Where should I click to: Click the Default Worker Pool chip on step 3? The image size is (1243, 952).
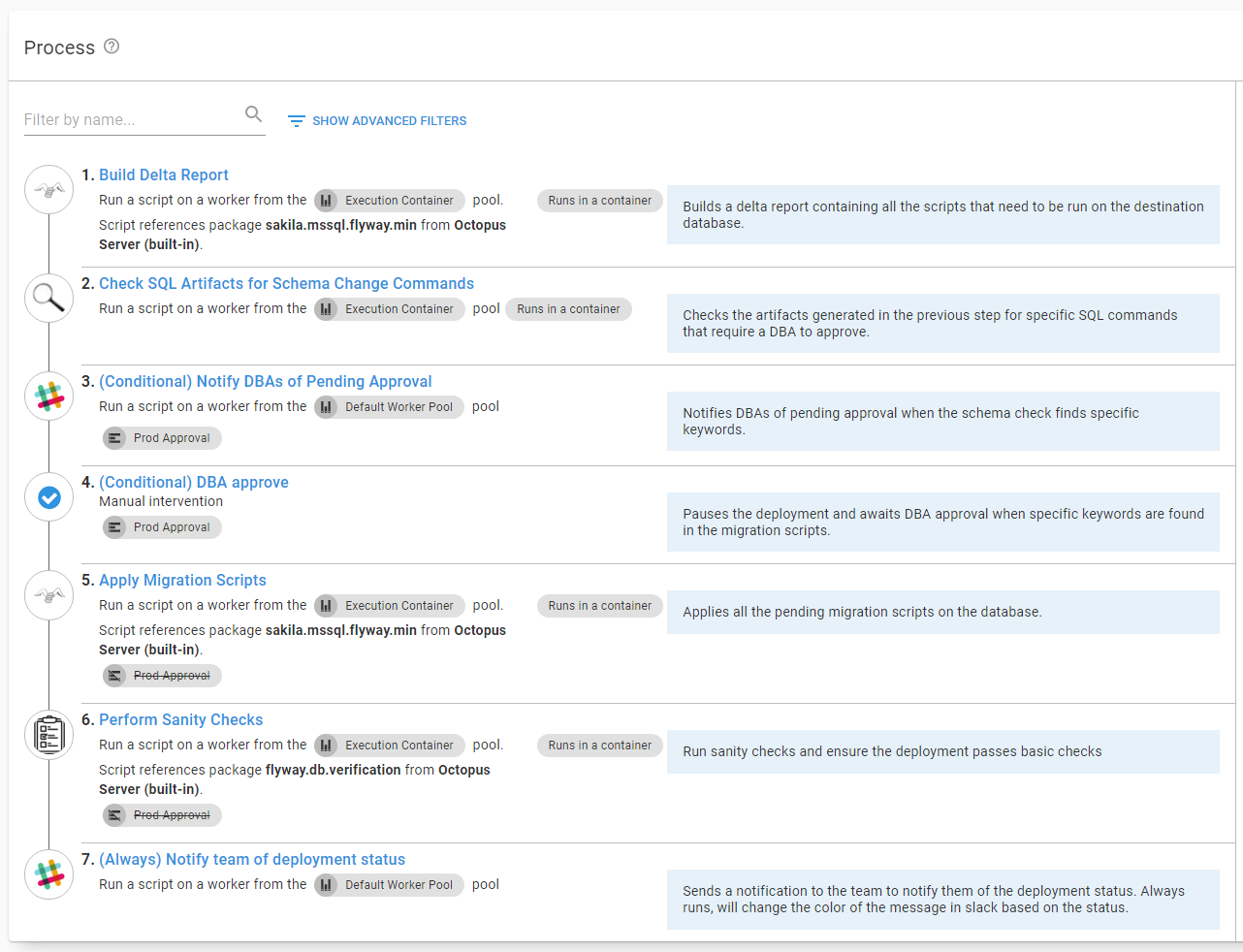pos(388,407)
